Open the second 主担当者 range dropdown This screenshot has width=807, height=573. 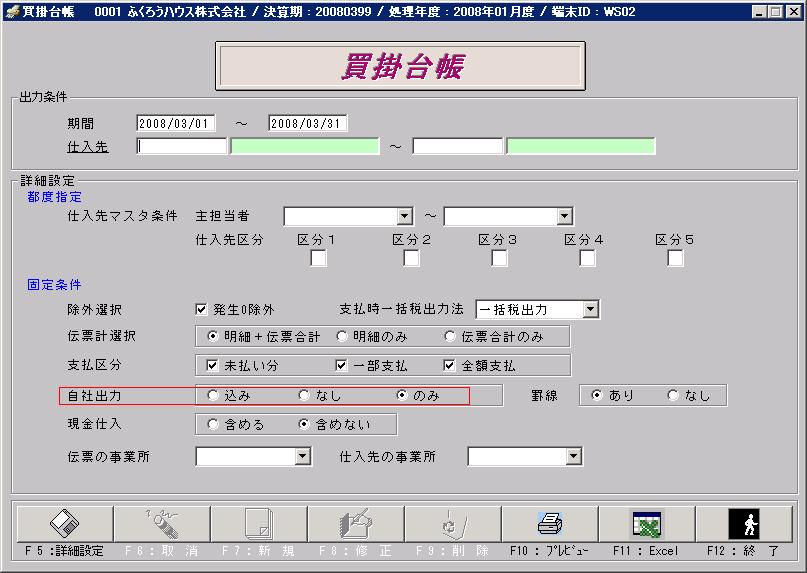(x=565, y=216)
